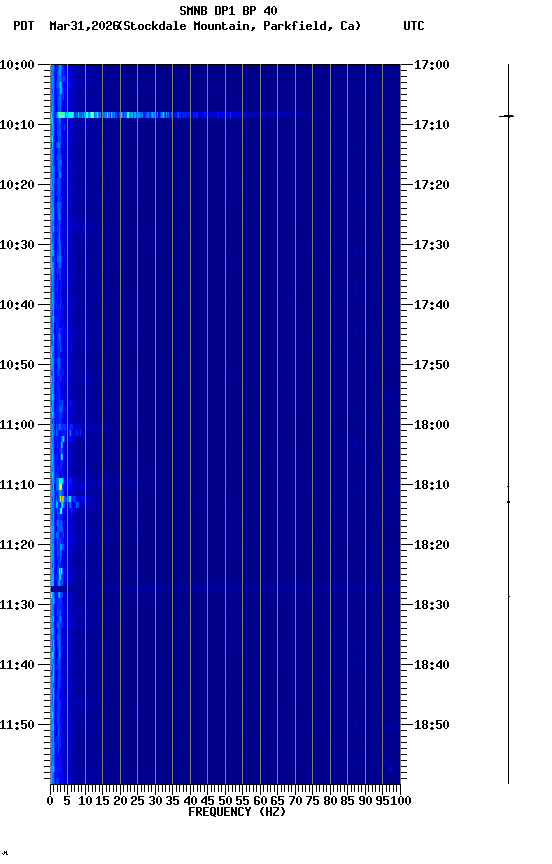This screenshot has width=552, height=864.
Task: Click the 17:50 UTC time label
Action: [432, 365]
